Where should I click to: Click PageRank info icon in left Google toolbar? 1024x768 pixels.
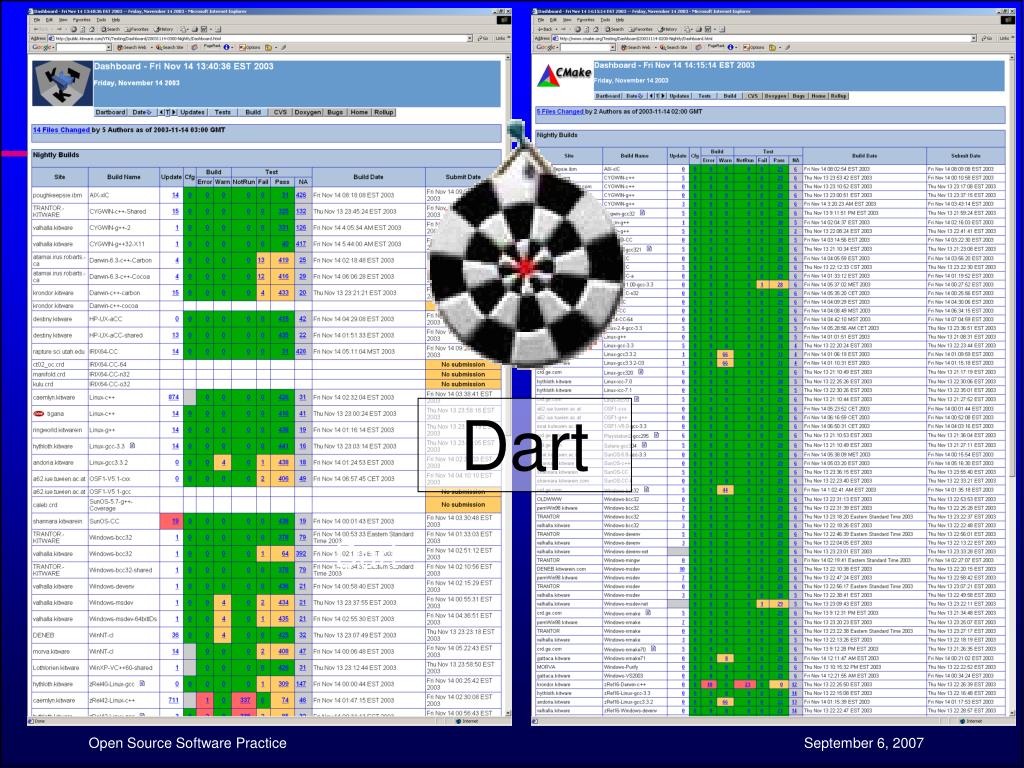[227, 47]
